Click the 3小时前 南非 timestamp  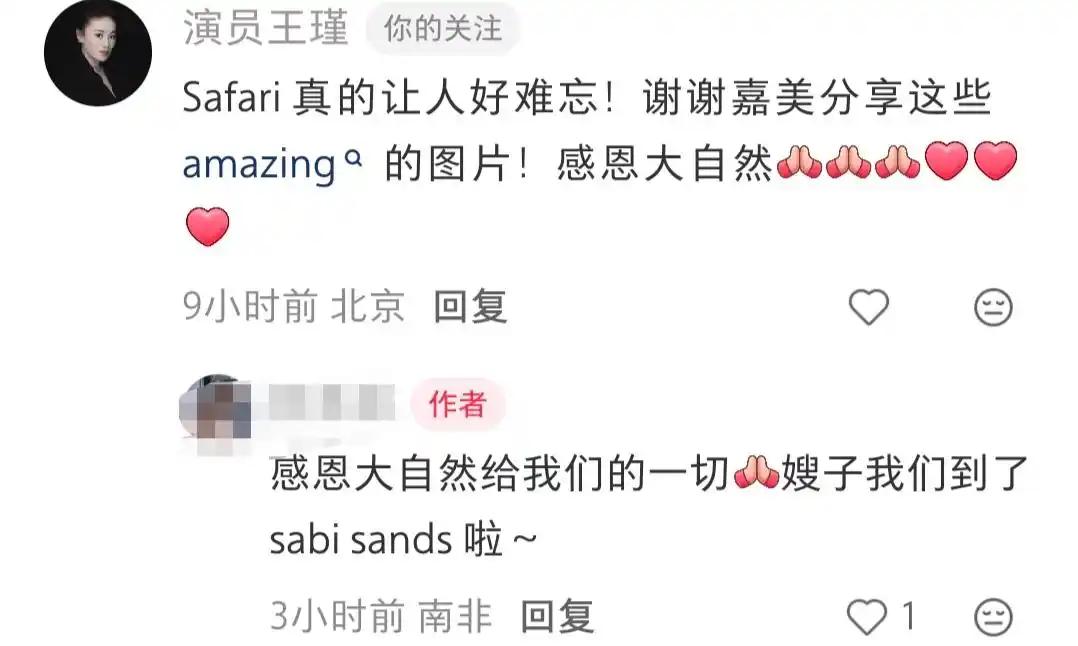381,616
